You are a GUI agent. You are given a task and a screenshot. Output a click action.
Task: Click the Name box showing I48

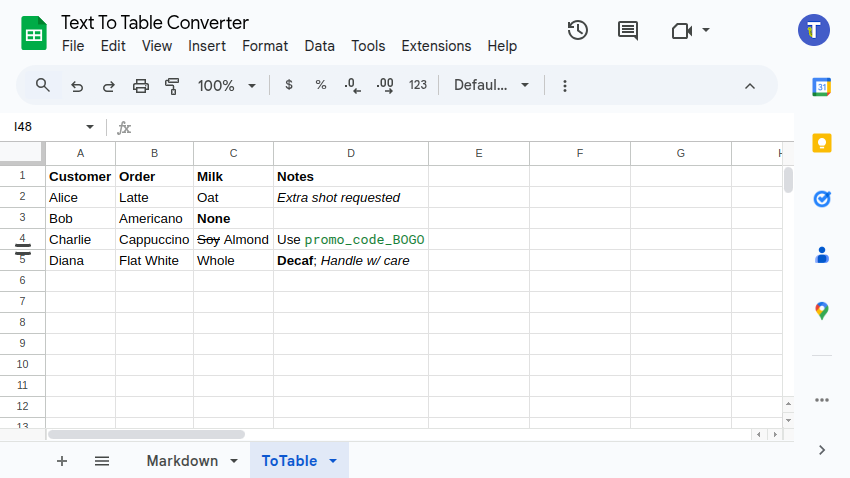pos(46,127)
